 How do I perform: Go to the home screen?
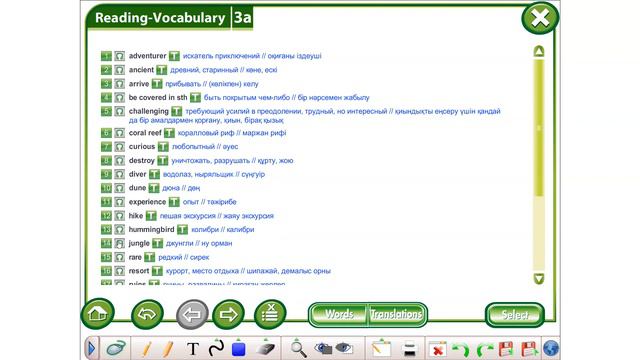tap(98, 314)
